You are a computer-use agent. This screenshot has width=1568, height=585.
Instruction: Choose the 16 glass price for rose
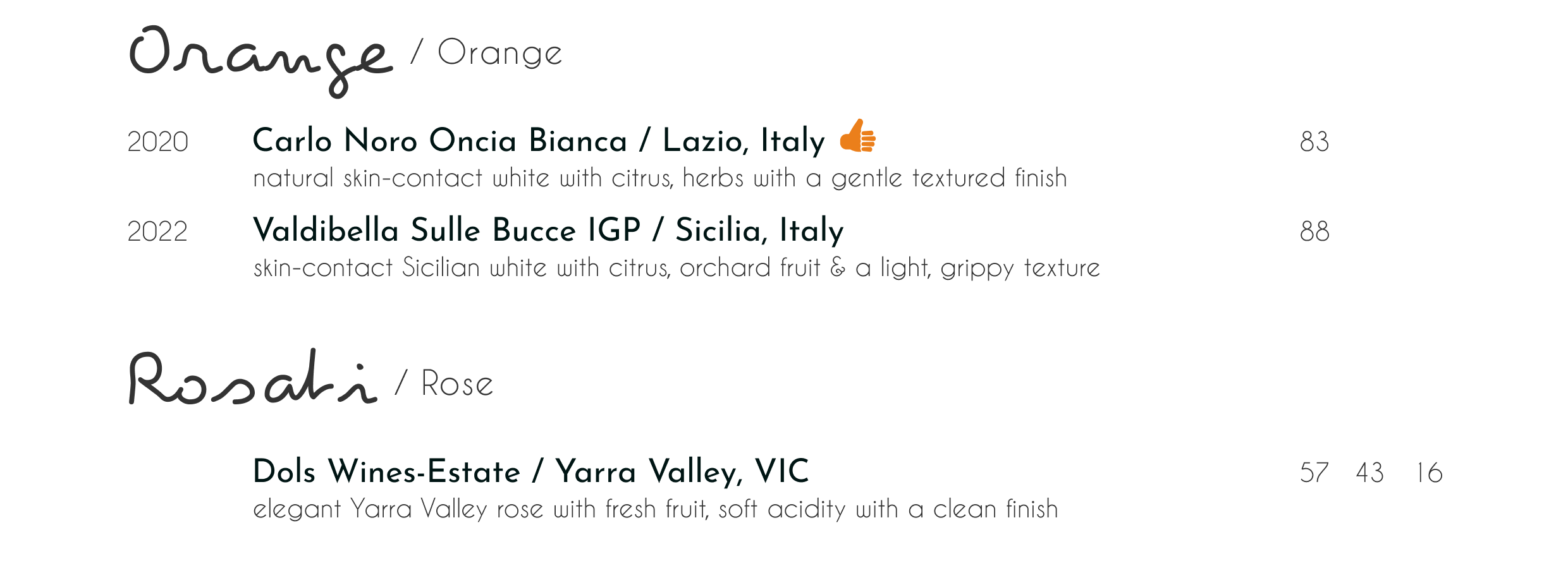(x=1429, y=473)
